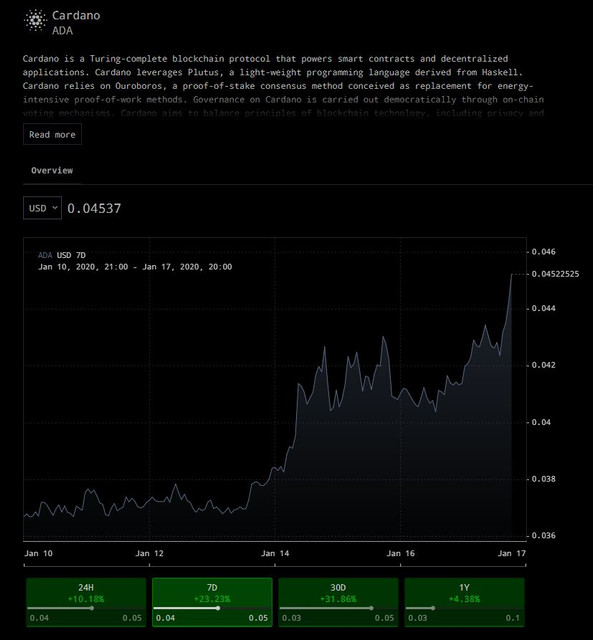
Task: Click the Cardano logo icon
Action: click(35, 20)
